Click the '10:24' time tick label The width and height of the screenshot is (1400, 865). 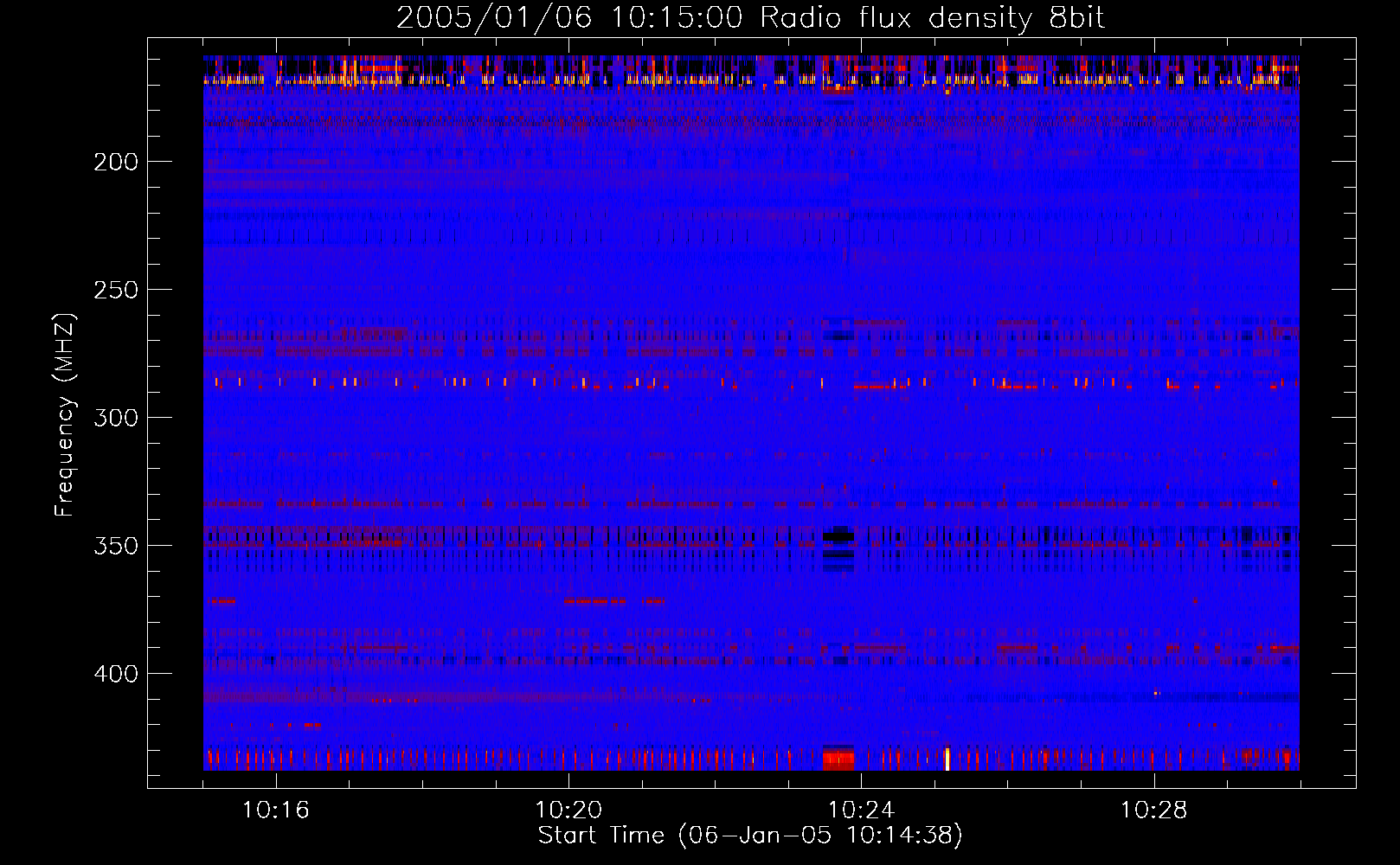pyautogui.click(x=861, y=811)
